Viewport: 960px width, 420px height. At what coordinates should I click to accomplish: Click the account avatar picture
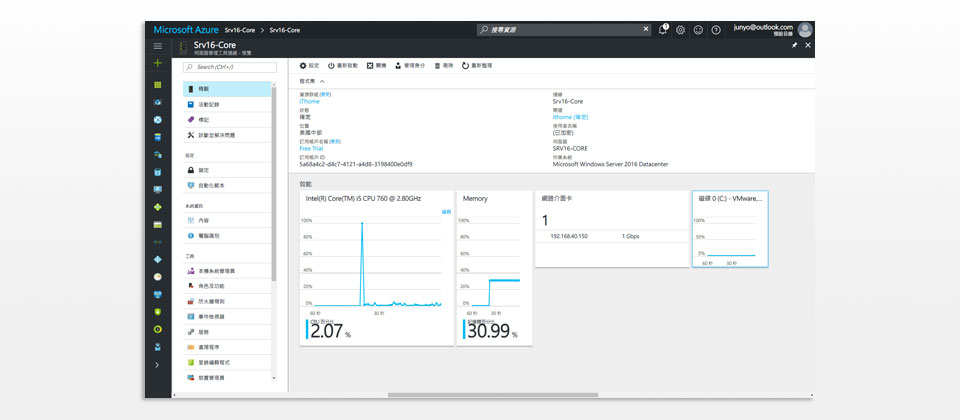[x=805, y=30]
